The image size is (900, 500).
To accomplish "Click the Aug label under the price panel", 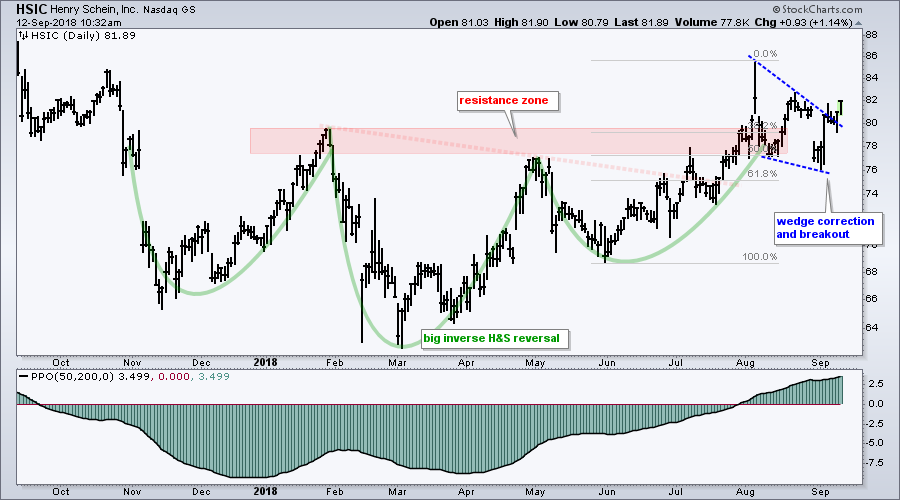I will coord(745,363).
